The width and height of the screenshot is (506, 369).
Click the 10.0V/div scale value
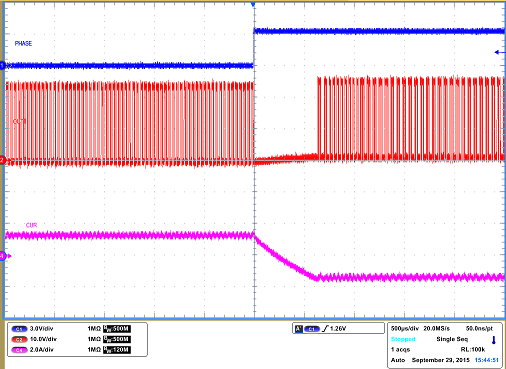tap(43, 339)
